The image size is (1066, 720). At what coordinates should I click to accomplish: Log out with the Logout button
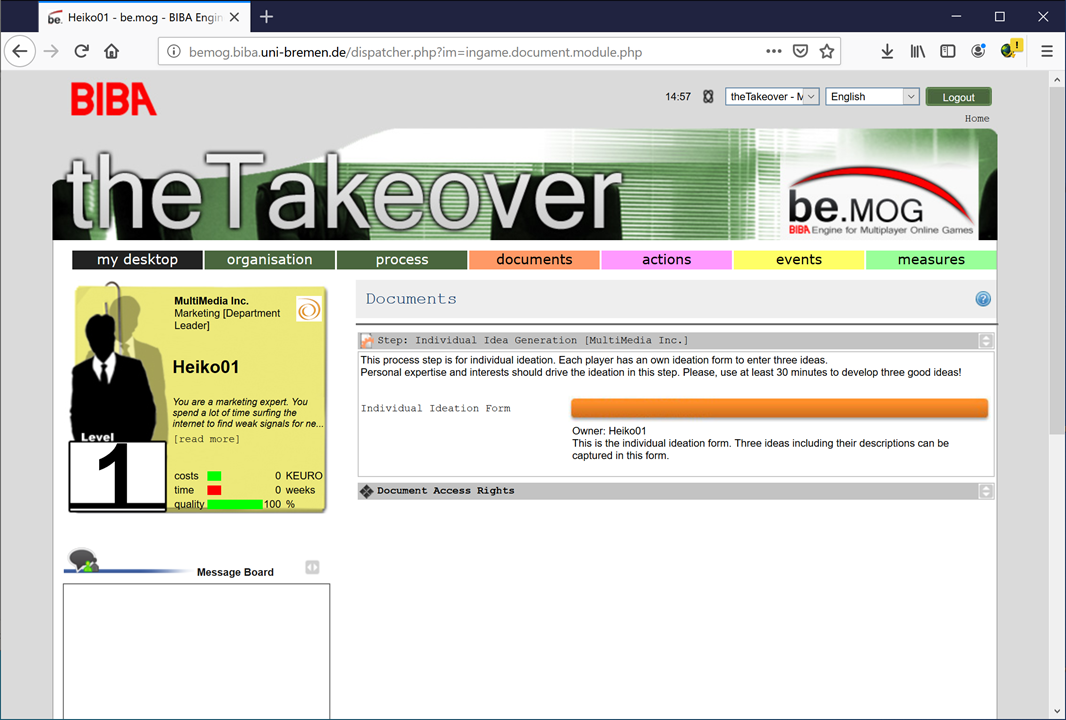tap(959, 97)
